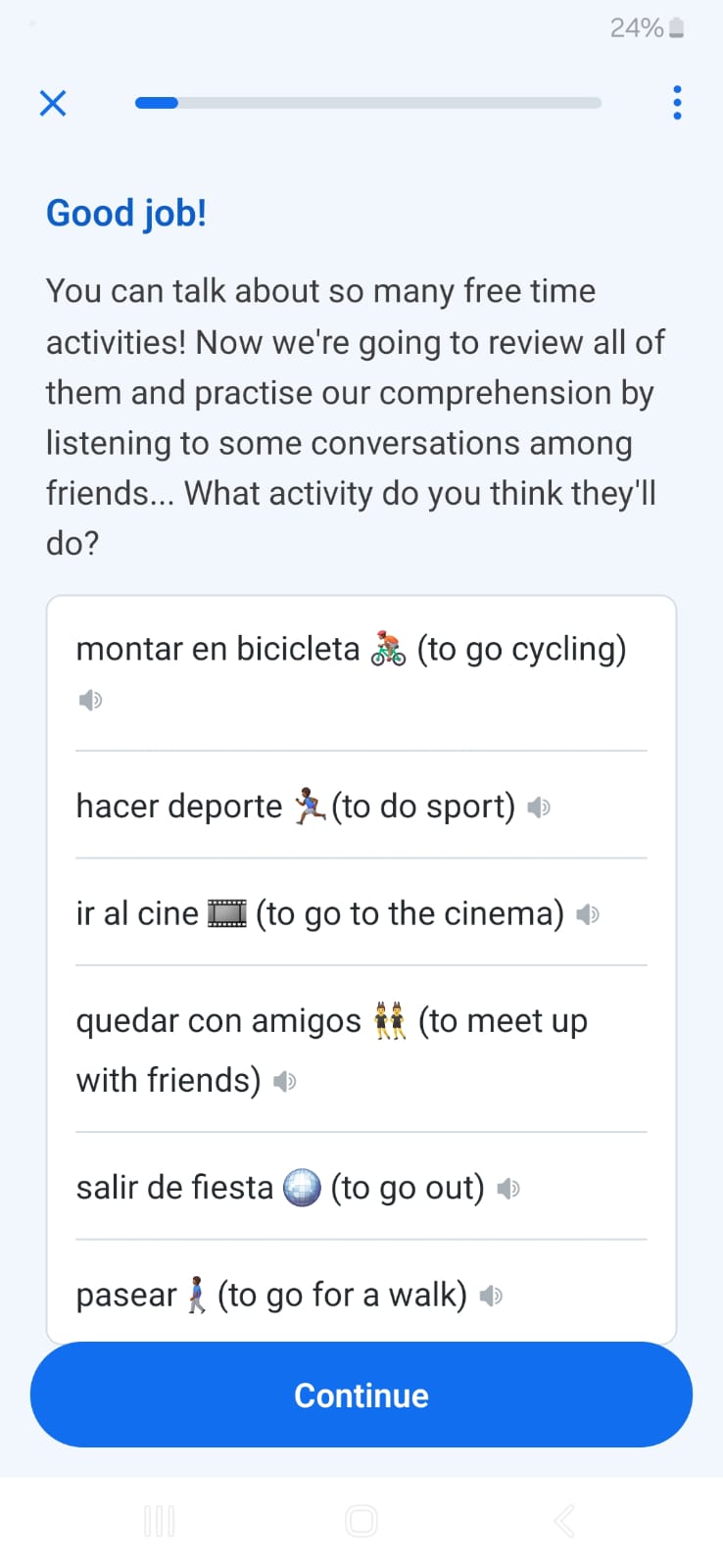
Task: Open the three-dot options menu
Action: (x=677, y=103)
